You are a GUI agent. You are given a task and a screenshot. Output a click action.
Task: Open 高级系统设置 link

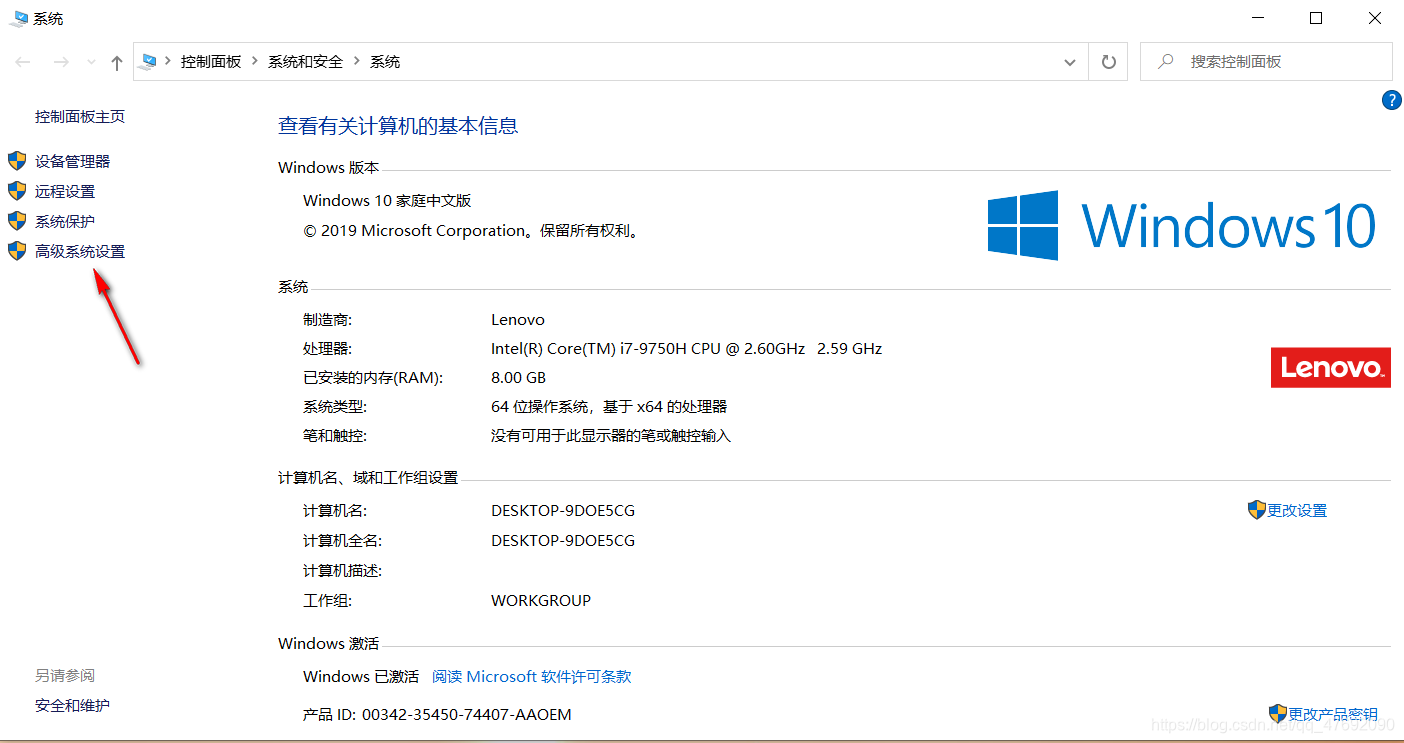(x=80, y=251)
